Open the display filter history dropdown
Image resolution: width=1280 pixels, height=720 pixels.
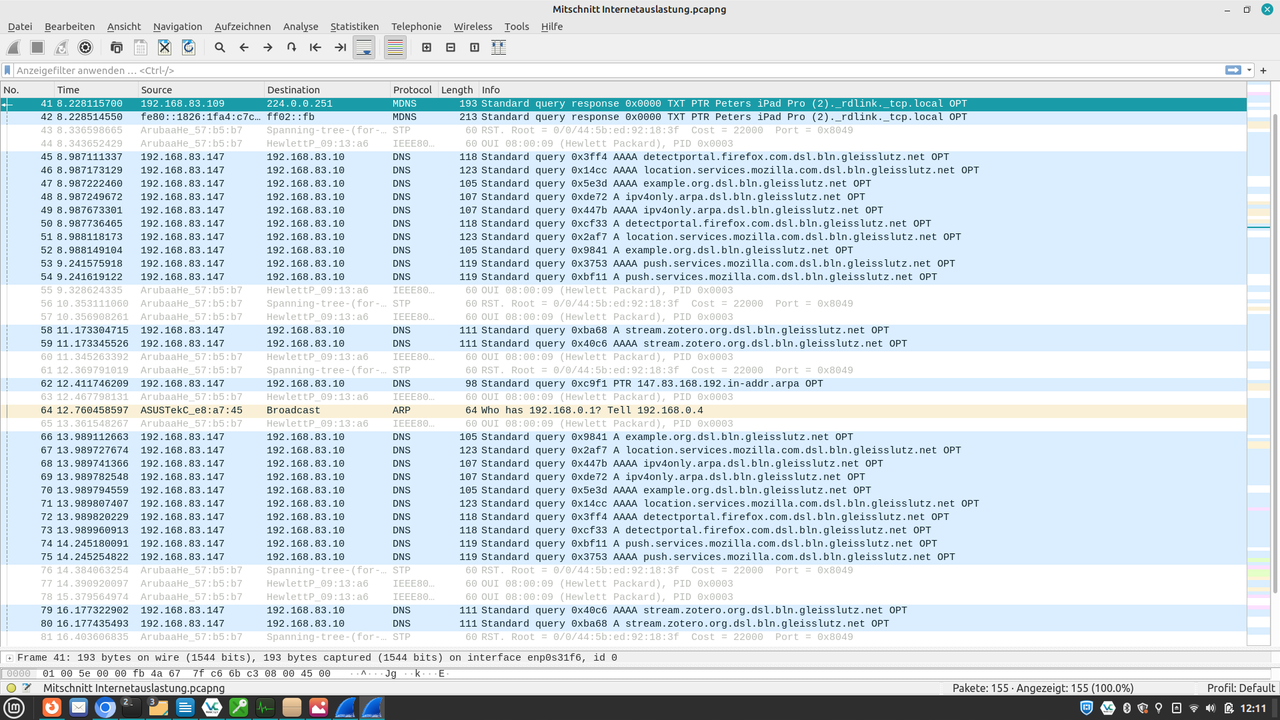click(1249, 71)
